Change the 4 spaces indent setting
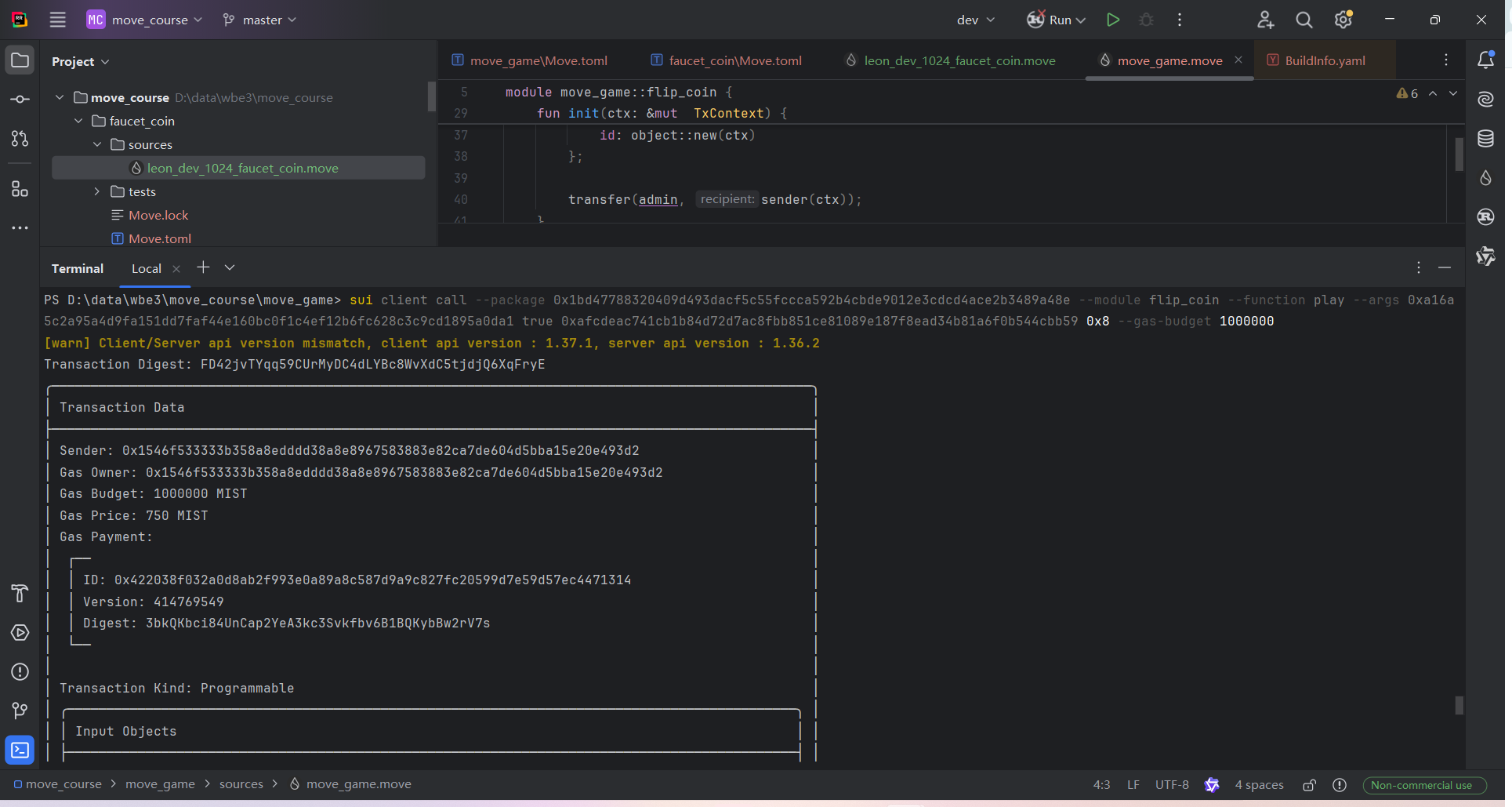1512x807 pixels. [1259, 785]
